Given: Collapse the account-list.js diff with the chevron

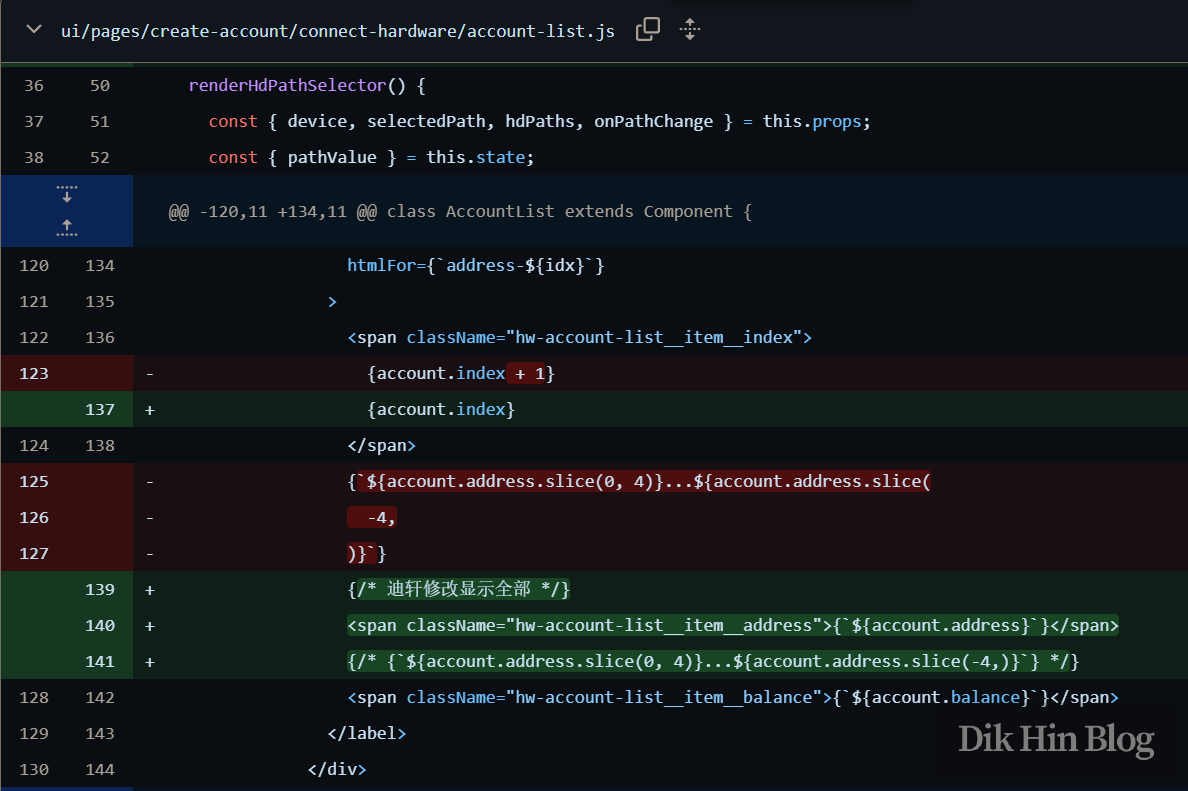Looking at the screenshot, I should 33,30.
